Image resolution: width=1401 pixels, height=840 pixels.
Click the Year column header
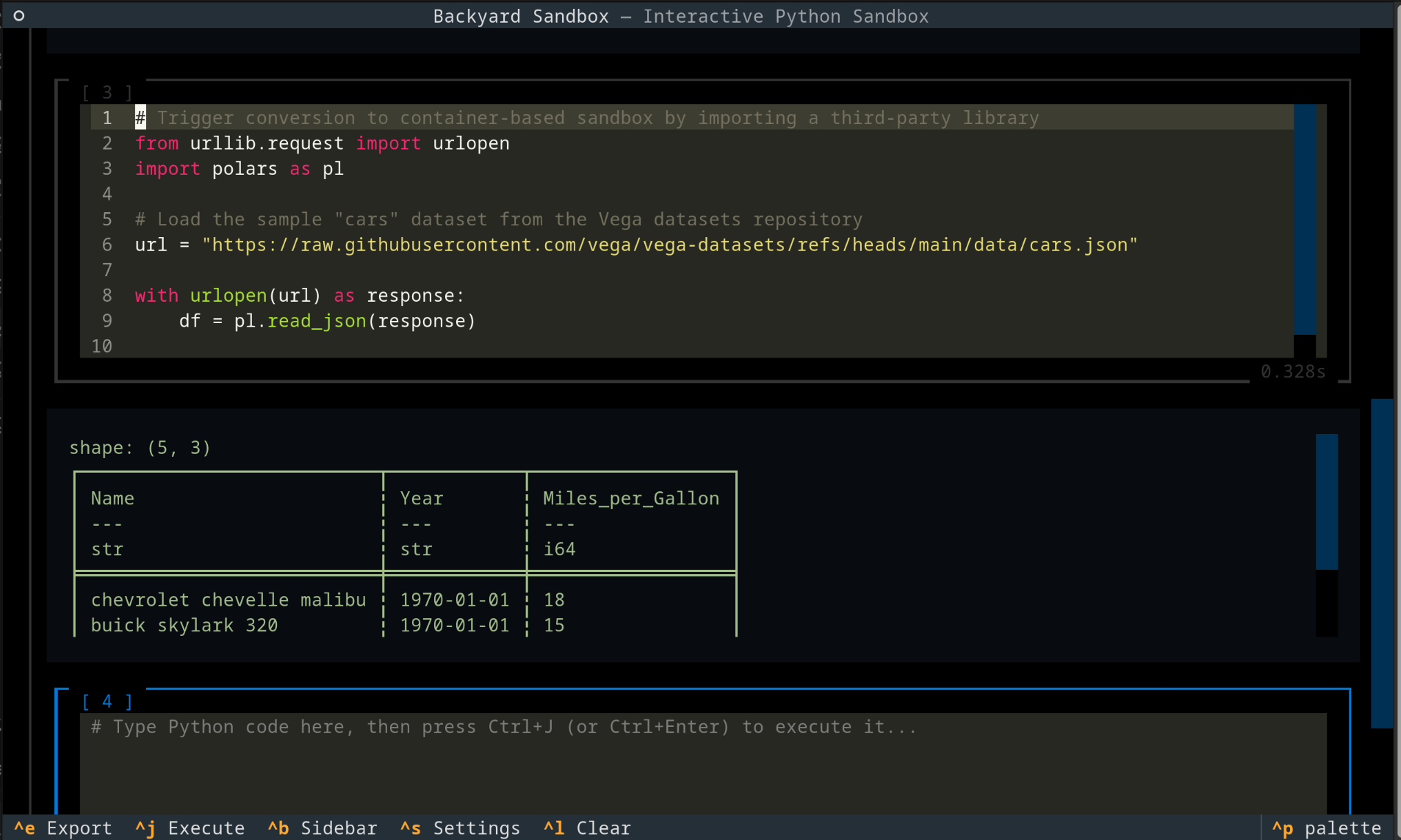[422, 499]
